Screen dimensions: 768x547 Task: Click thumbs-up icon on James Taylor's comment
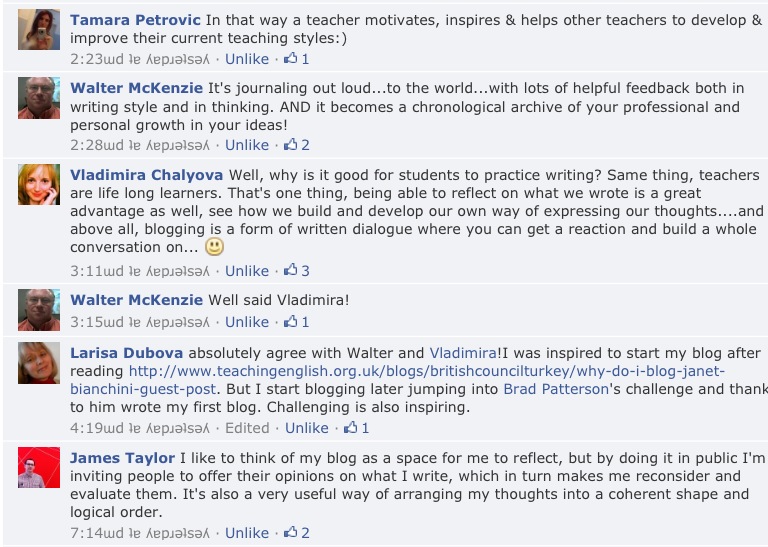[x=290, y=532]
